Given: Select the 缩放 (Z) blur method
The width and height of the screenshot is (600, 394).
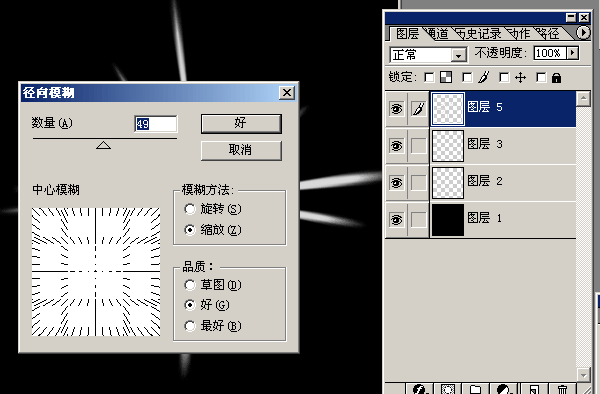Looking at the screenshot, I should coord(190,230).
